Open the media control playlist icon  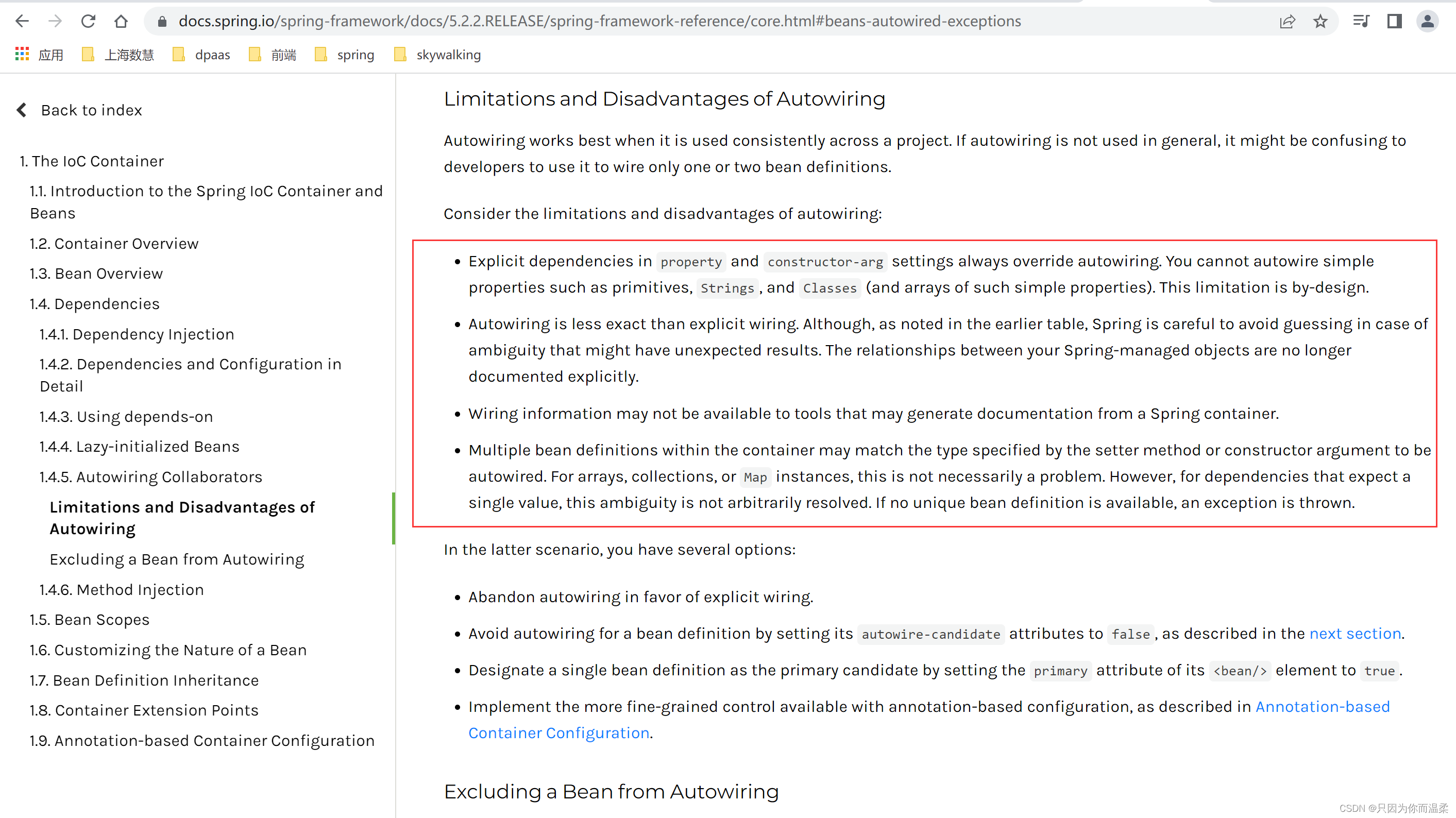1361,22
